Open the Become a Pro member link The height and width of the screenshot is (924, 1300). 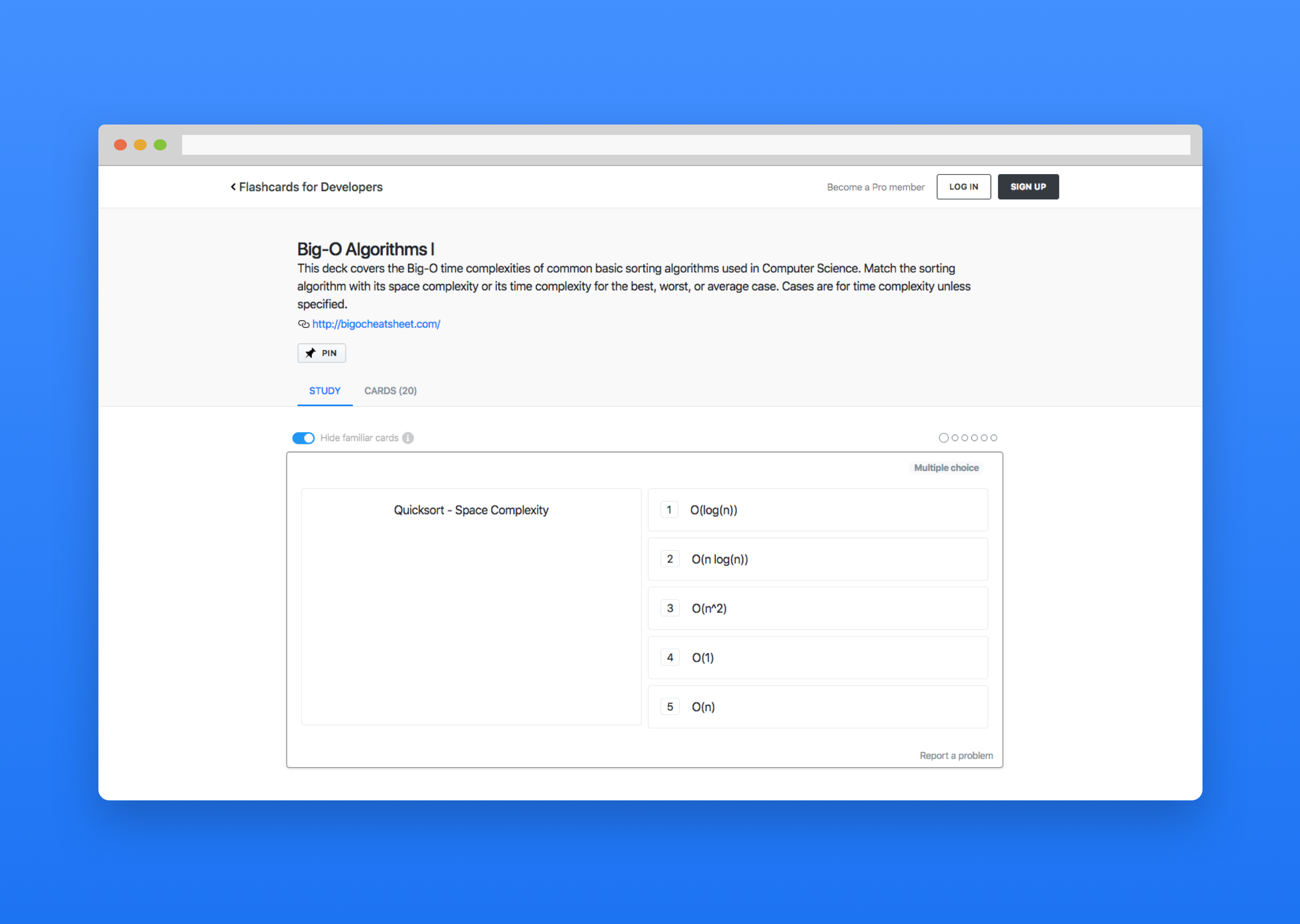click(875, 187)
